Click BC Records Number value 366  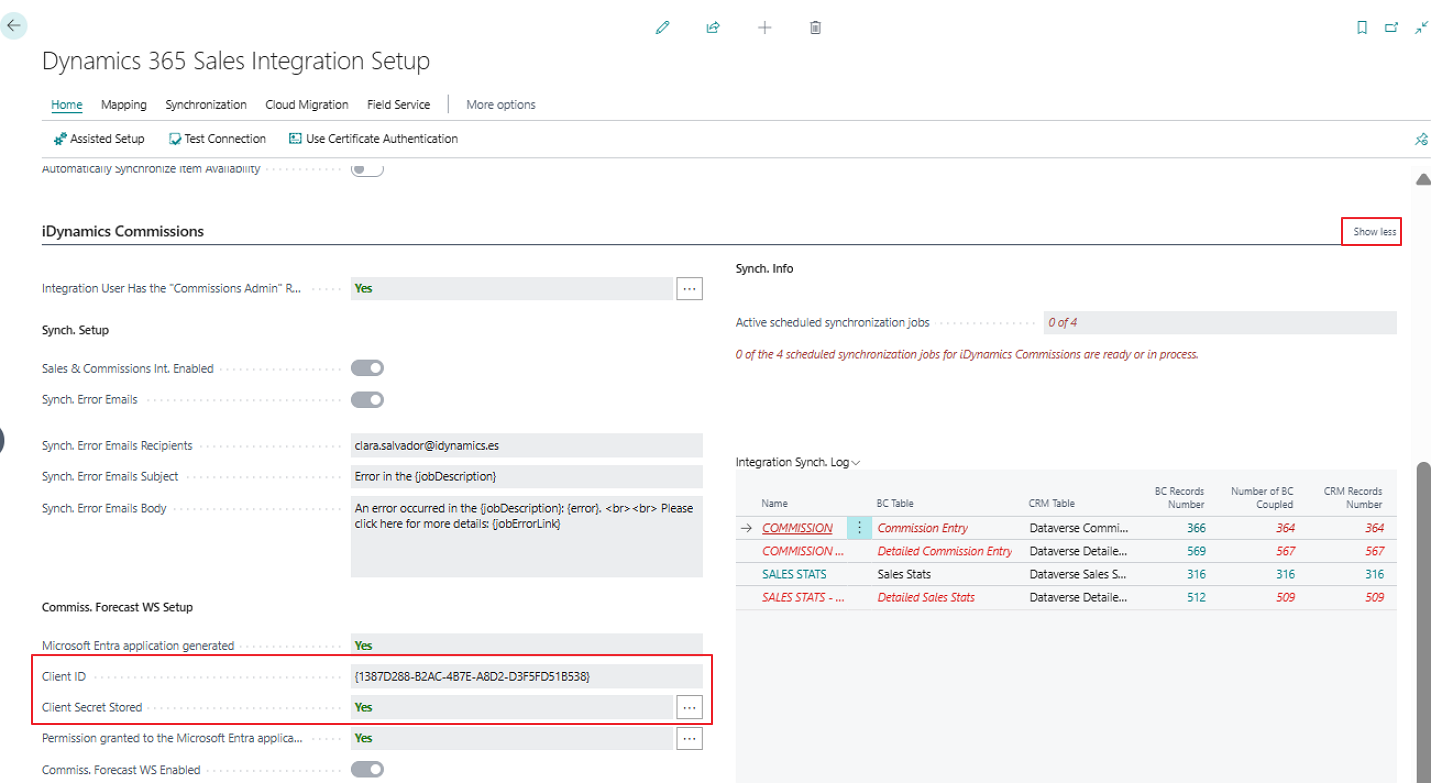click(x=1196, y=528)
